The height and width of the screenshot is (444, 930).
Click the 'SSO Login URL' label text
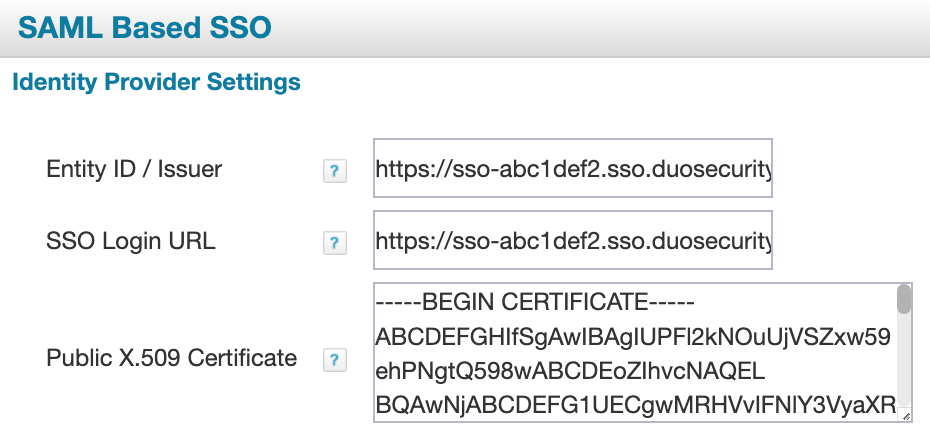coord(131,241)
